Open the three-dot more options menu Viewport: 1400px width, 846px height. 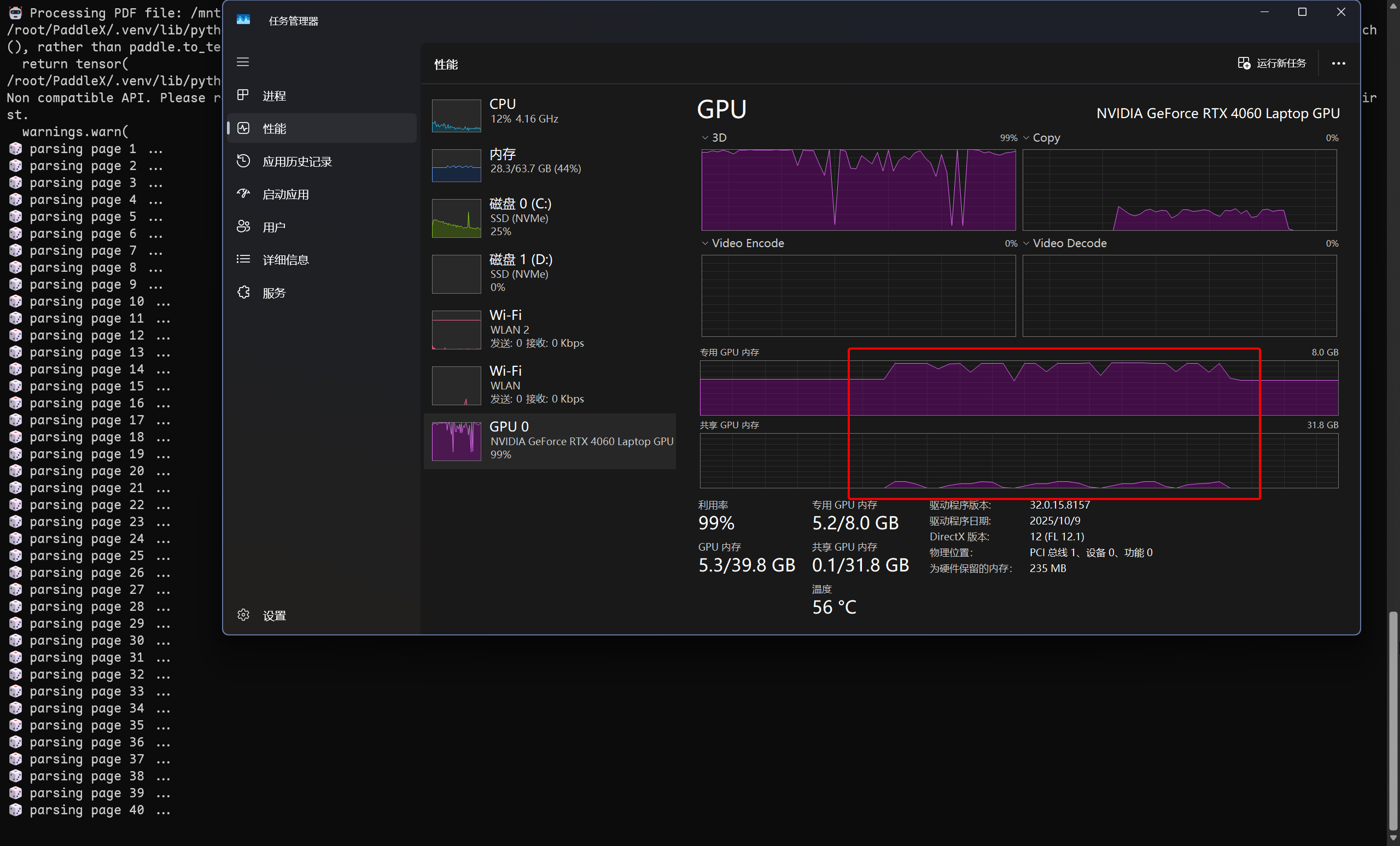(1338, 63)
